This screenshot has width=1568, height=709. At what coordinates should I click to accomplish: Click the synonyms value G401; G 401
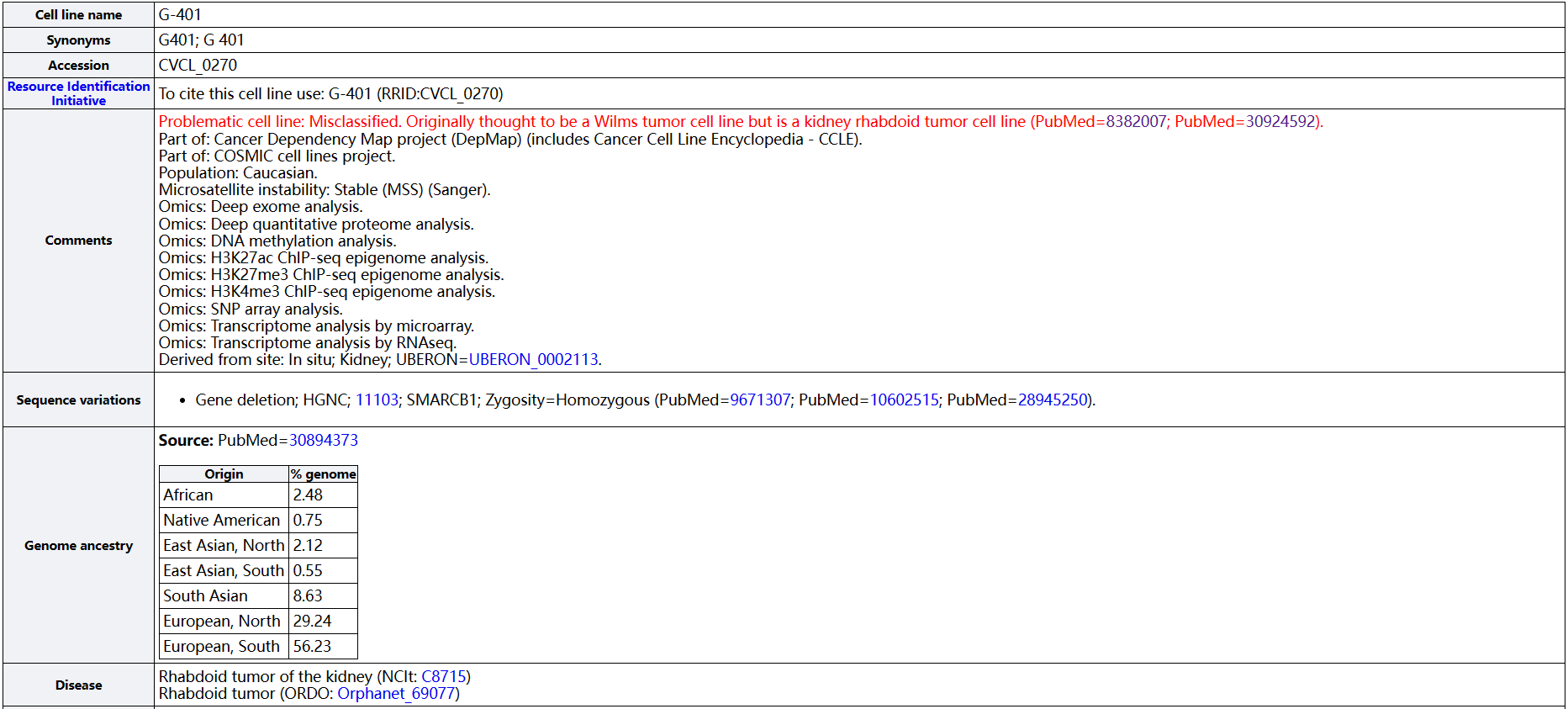(x=201, y=40)
